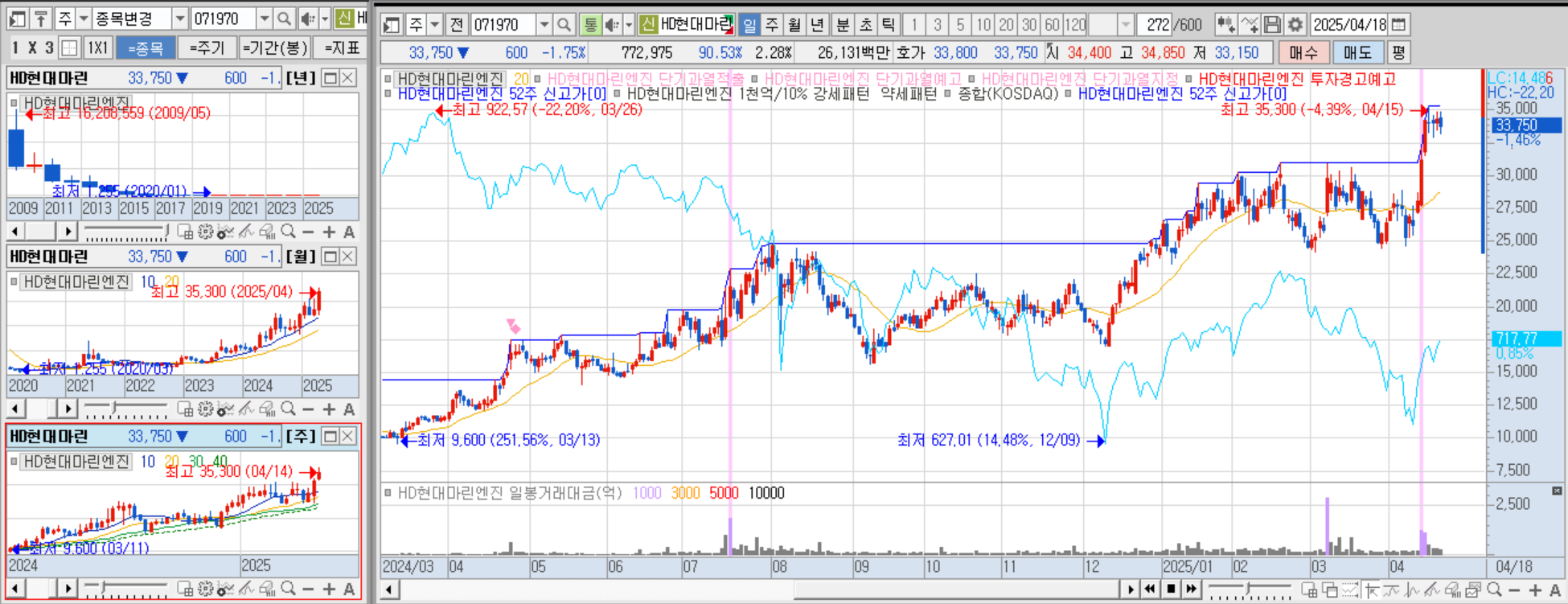Image resolution: width=1568 pixels, height=604 pixels.
Task: Maximize the weekly [주] mini chart panel
Action: 330,436
